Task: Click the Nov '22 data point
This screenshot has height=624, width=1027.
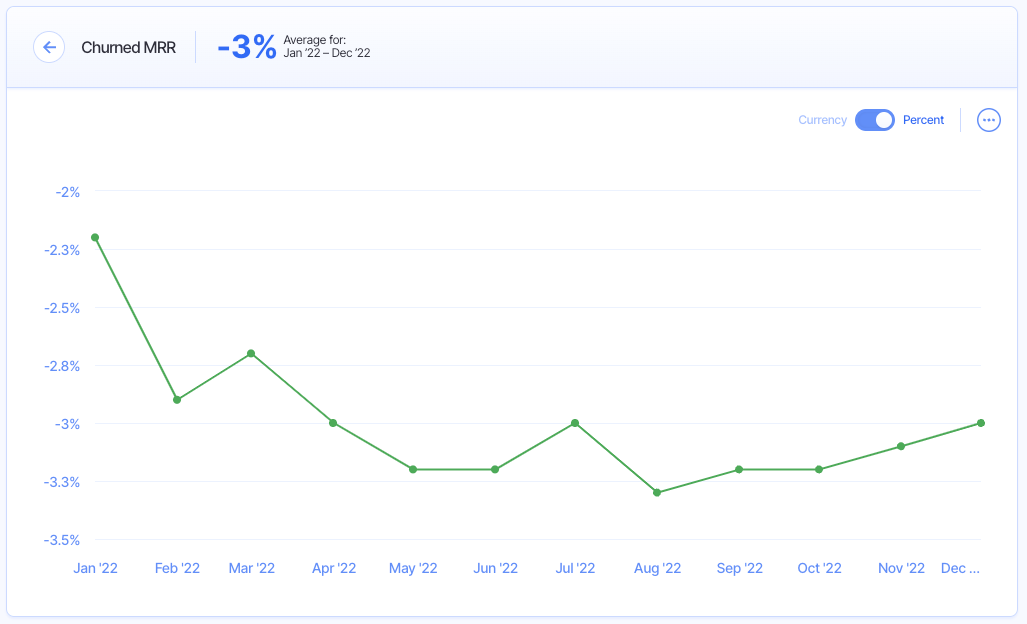Action: tap(901, 446)
